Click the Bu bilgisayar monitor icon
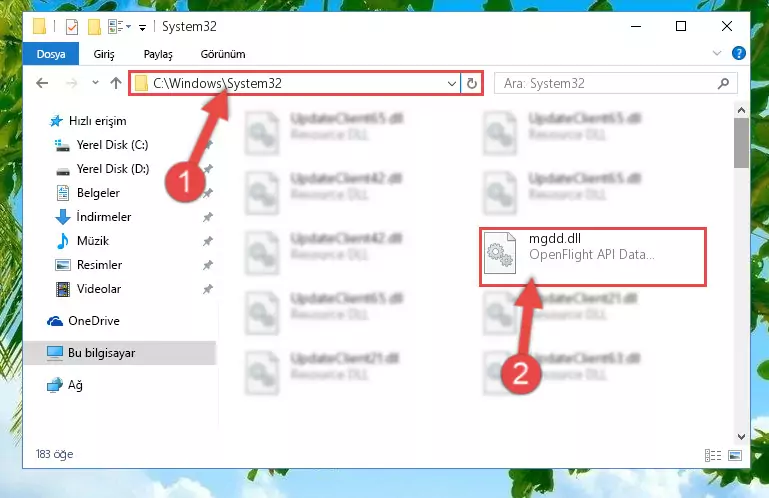The width and height of the screenshot is (769, 498). tap(54, 353)
